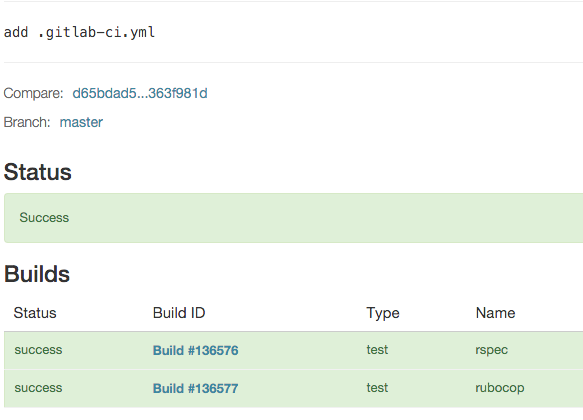Open Build #136576 details
Screen dimensions: 583x420
tap(196, 350)
